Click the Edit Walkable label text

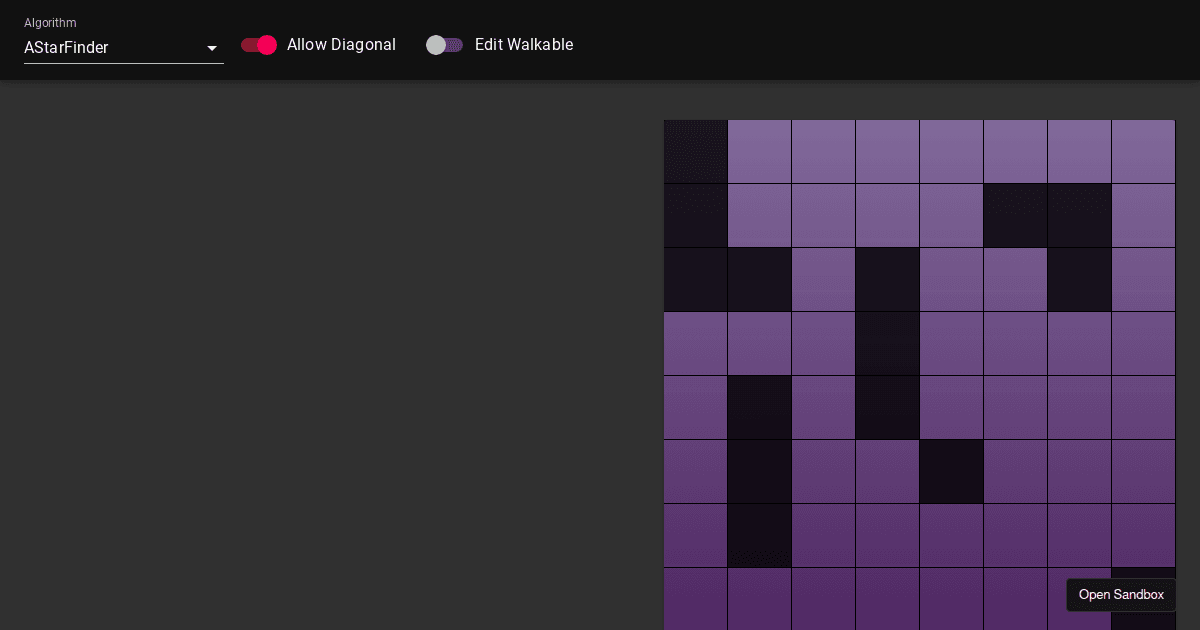pos(524,45)
